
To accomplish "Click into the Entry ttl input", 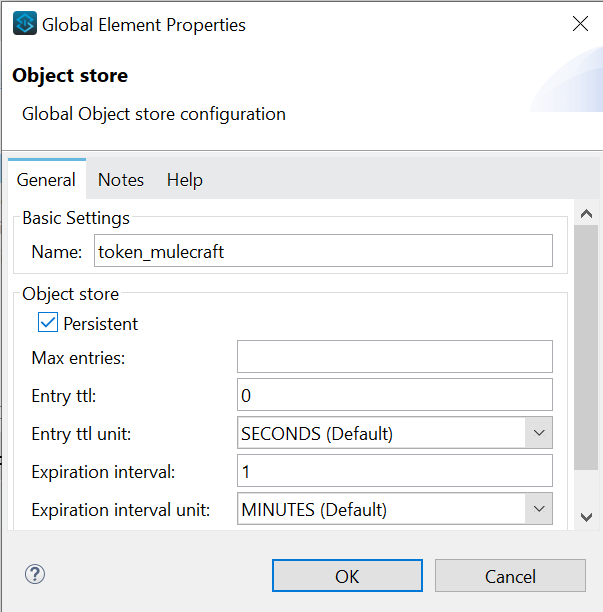I will tap(394, 395).
